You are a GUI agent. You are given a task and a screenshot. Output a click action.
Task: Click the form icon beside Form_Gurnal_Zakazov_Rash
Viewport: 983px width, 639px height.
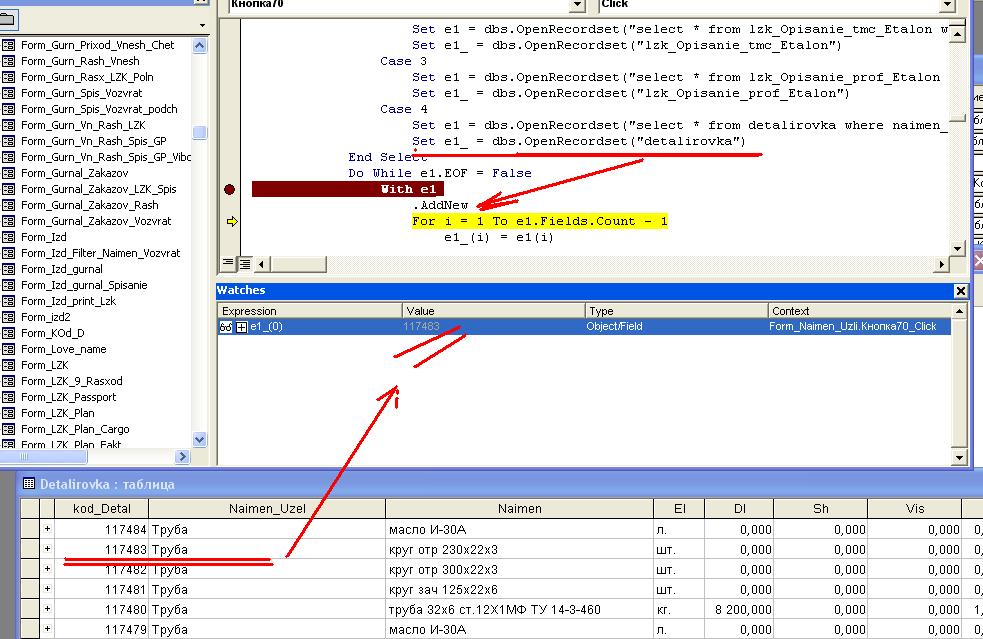pos(8,205)
